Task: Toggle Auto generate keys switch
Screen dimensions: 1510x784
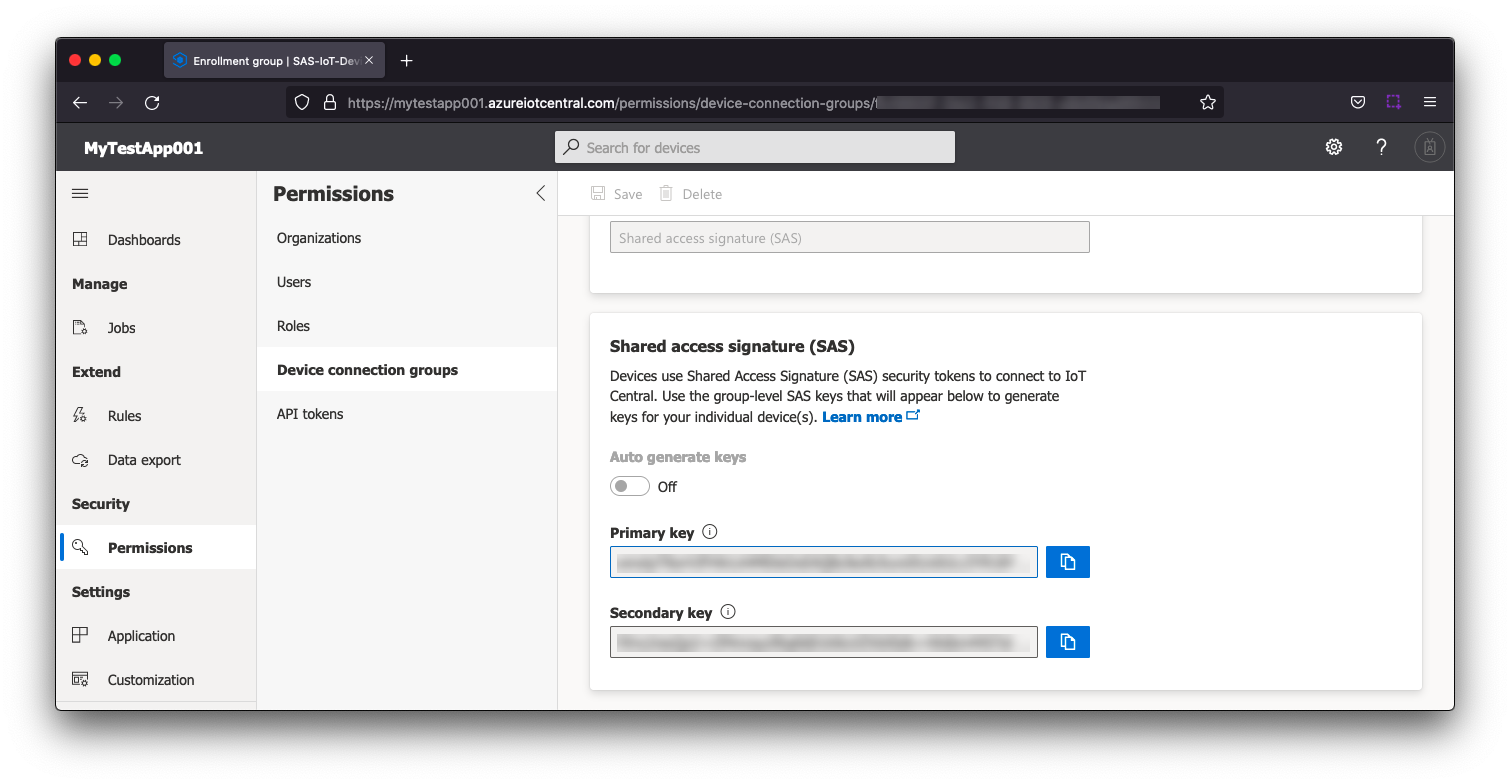Action: click(x=630, y=486)
